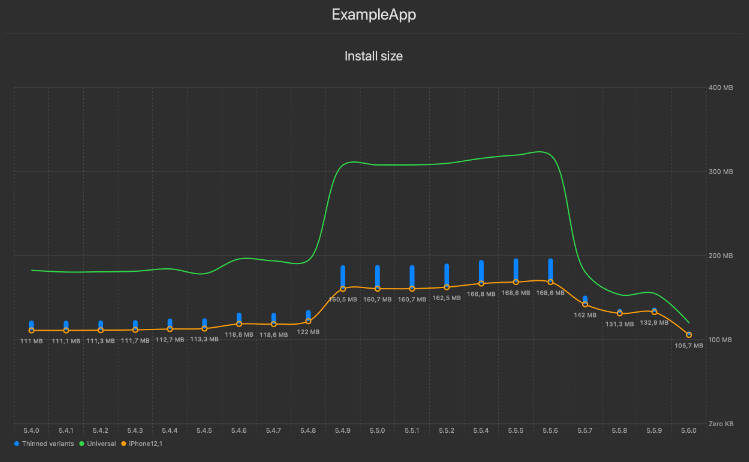The width and height of the screenshot is (749, 462).
Task: Click the 160,5 MB data point marker
Action: tap(343, 288)
